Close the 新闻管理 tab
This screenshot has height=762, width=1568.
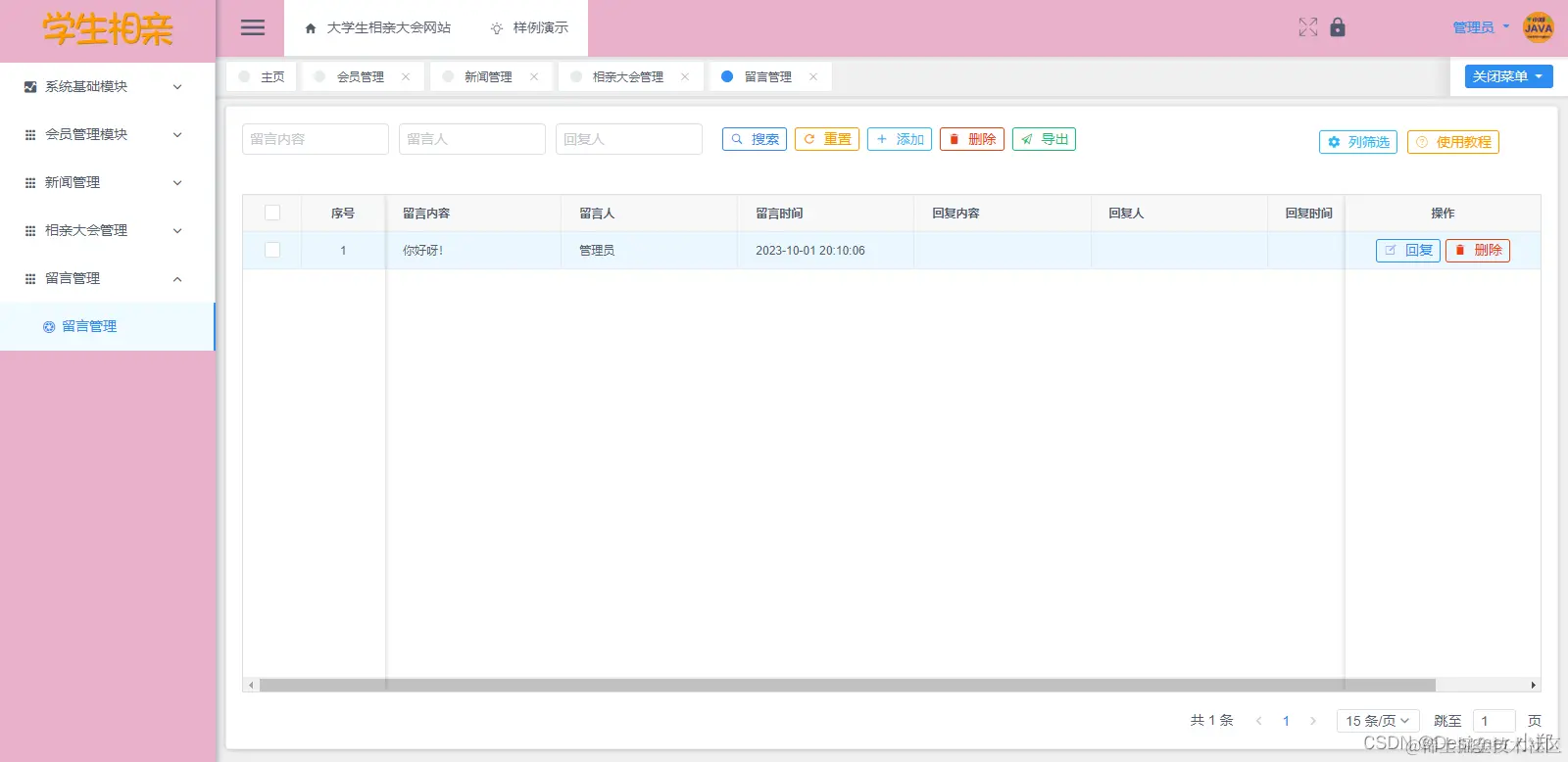534,76
